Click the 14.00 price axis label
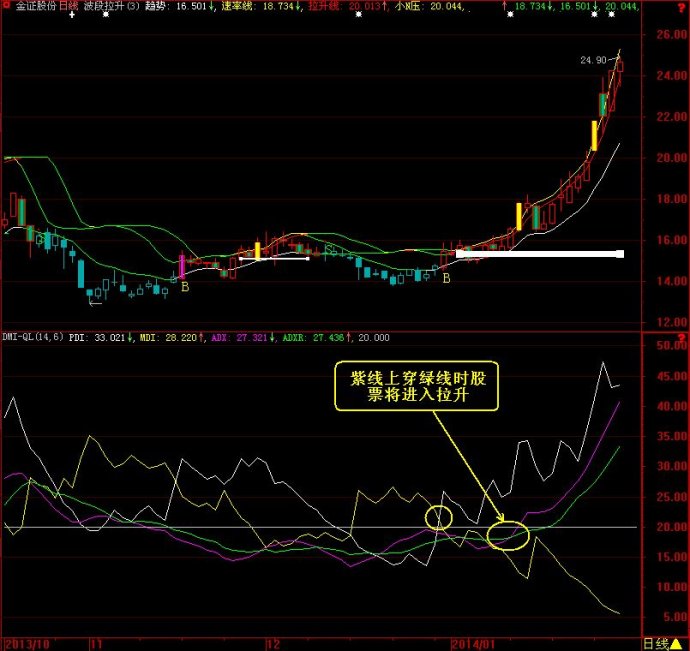690x651 pixels. (671, 281)
